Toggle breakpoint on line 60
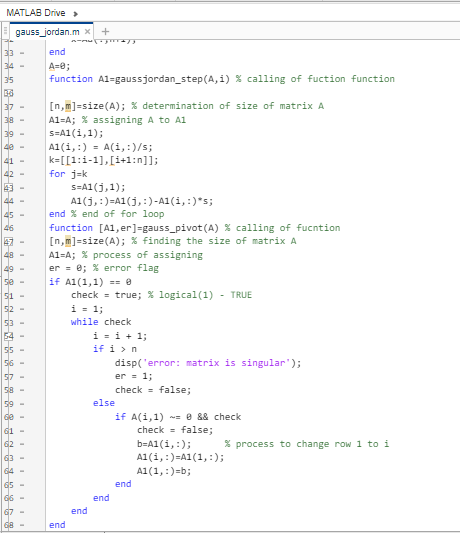Screen dimensions: 460x533 (22, 417)
